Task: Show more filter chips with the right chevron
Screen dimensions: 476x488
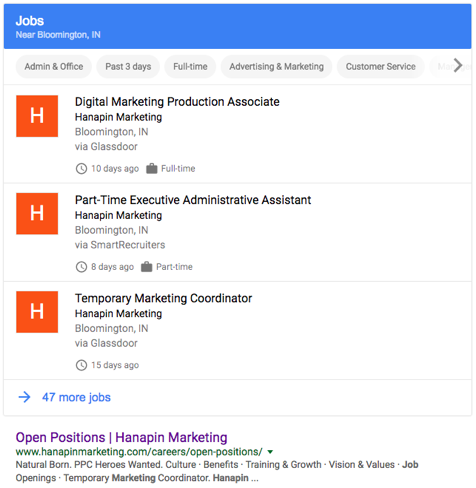Action: pos(458,65)
